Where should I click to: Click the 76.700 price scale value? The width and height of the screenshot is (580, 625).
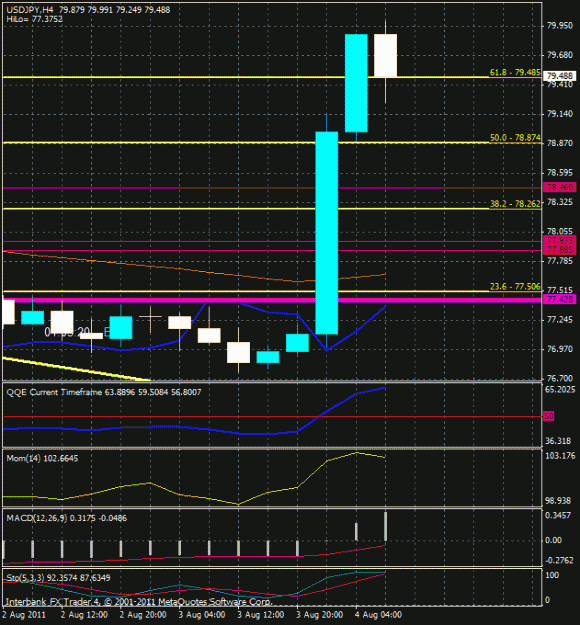560,378
